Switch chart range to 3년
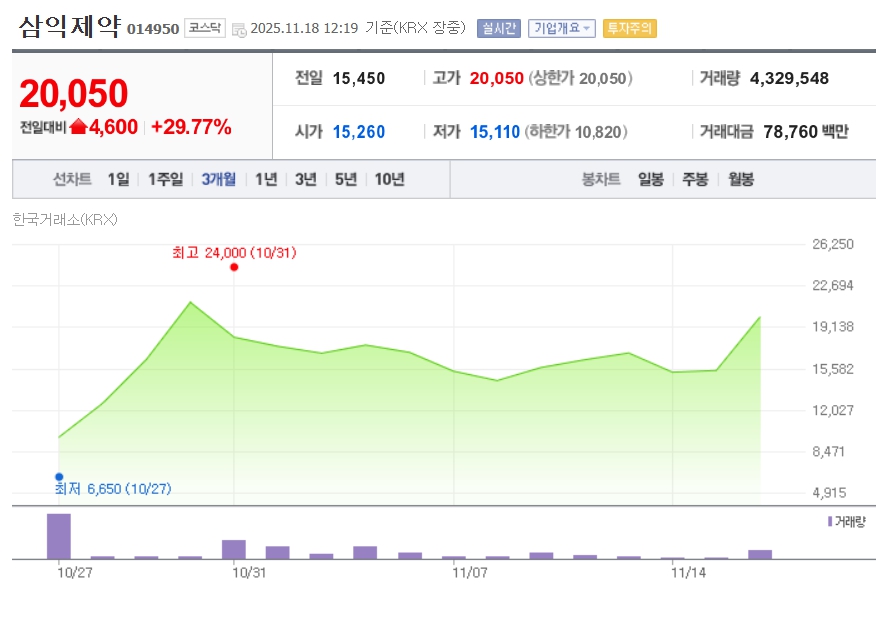Image resolution: width=876 pixels, height=639 pixels. [306, 179]
